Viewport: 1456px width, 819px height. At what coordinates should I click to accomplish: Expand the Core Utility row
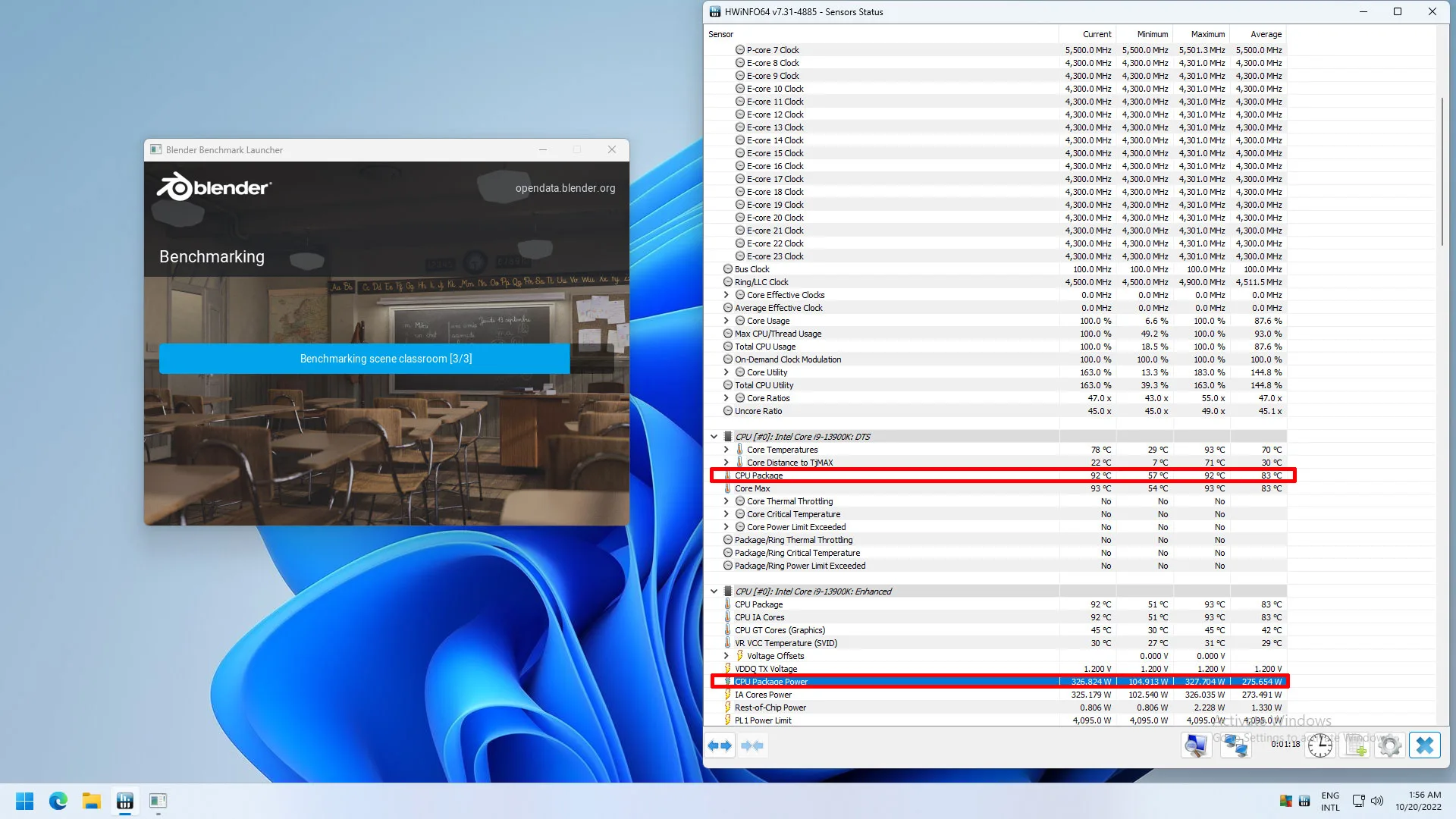726,372
